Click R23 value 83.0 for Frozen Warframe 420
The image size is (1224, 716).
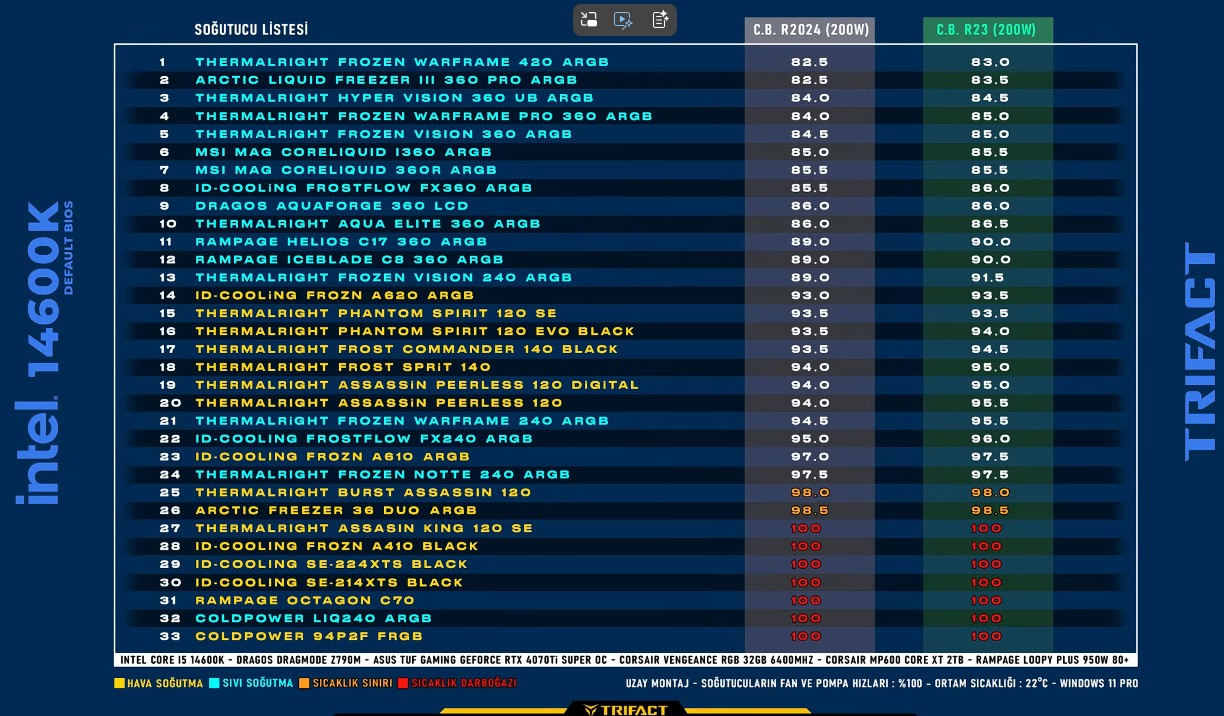pos(990,62)
